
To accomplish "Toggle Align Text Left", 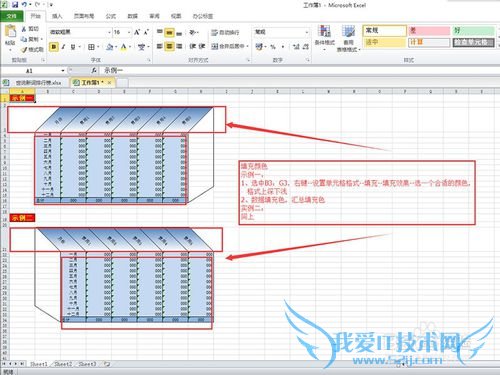I will (160, 46).
